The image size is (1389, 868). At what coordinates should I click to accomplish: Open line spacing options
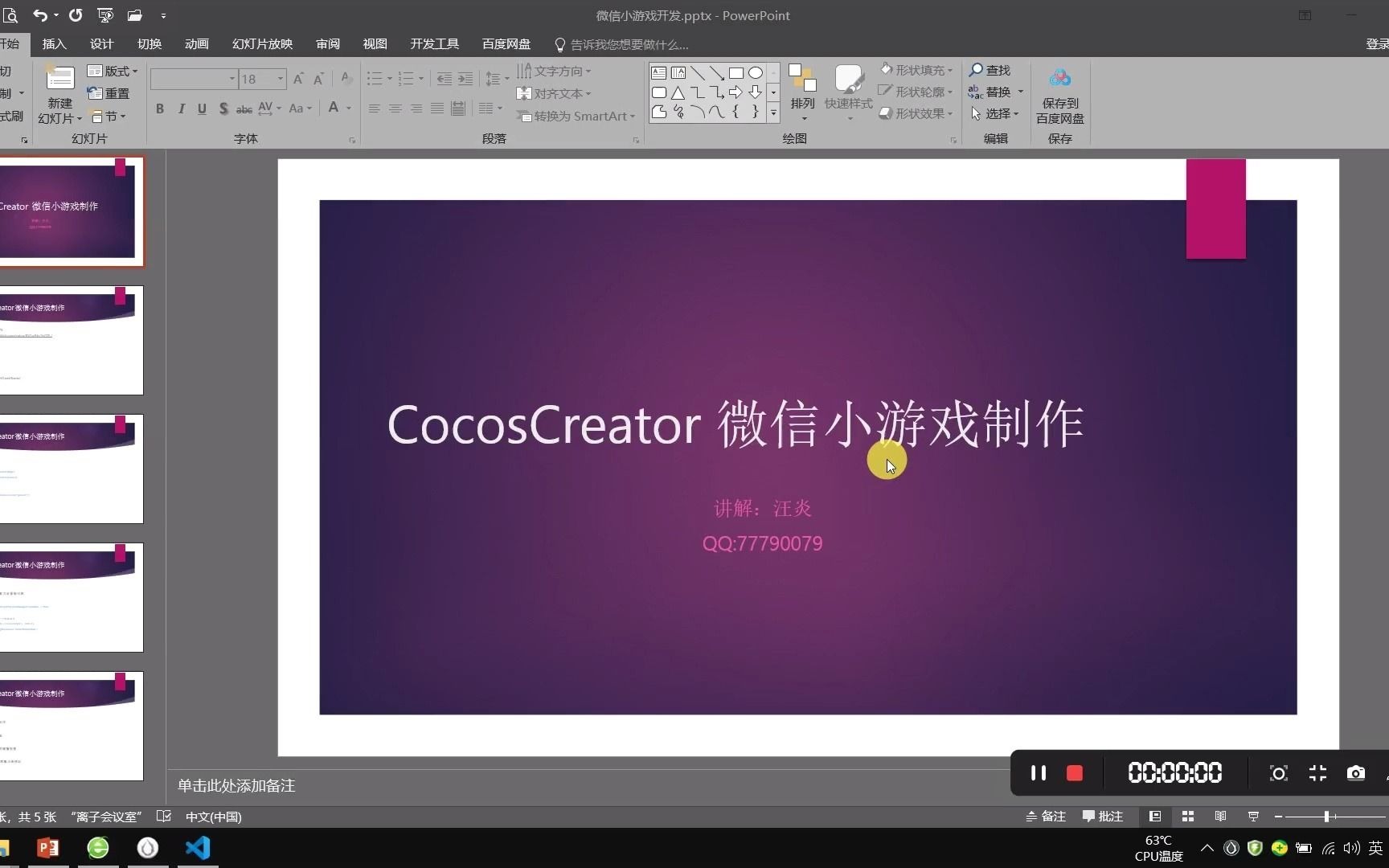[x=497, y=79]
